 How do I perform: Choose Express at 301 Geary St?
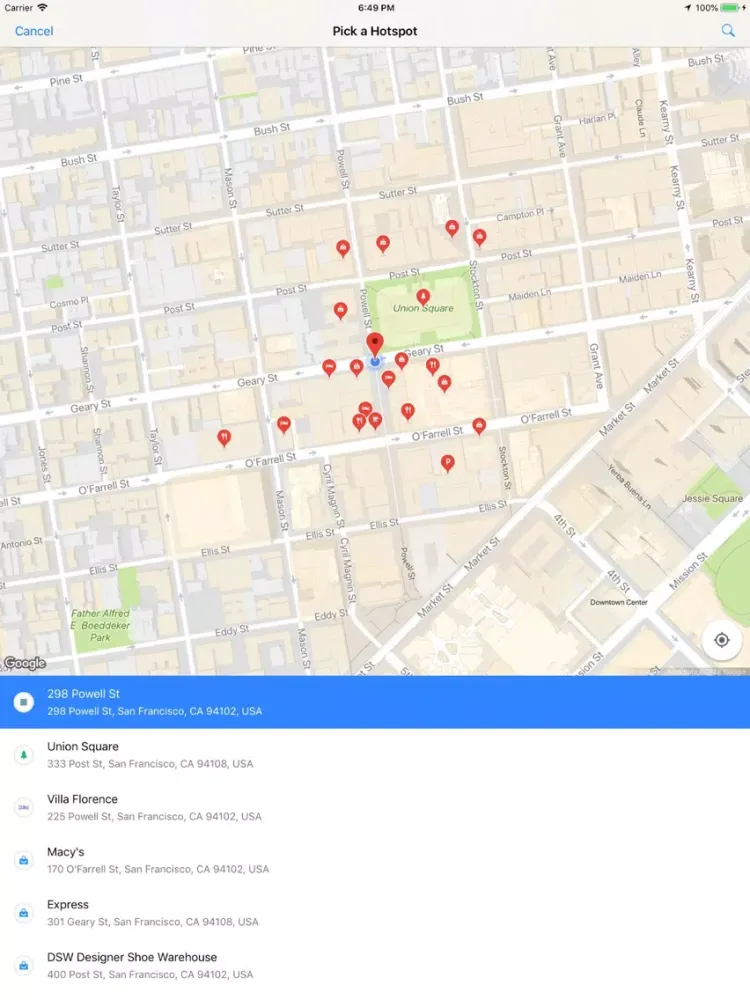(375, 913)
